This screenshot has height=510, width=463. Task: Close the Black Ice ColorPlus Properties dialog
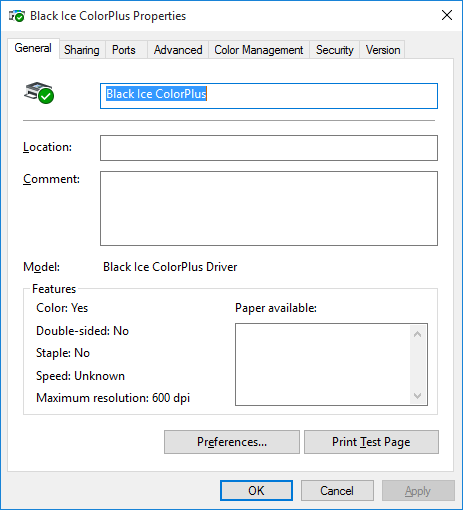[447, 15]
